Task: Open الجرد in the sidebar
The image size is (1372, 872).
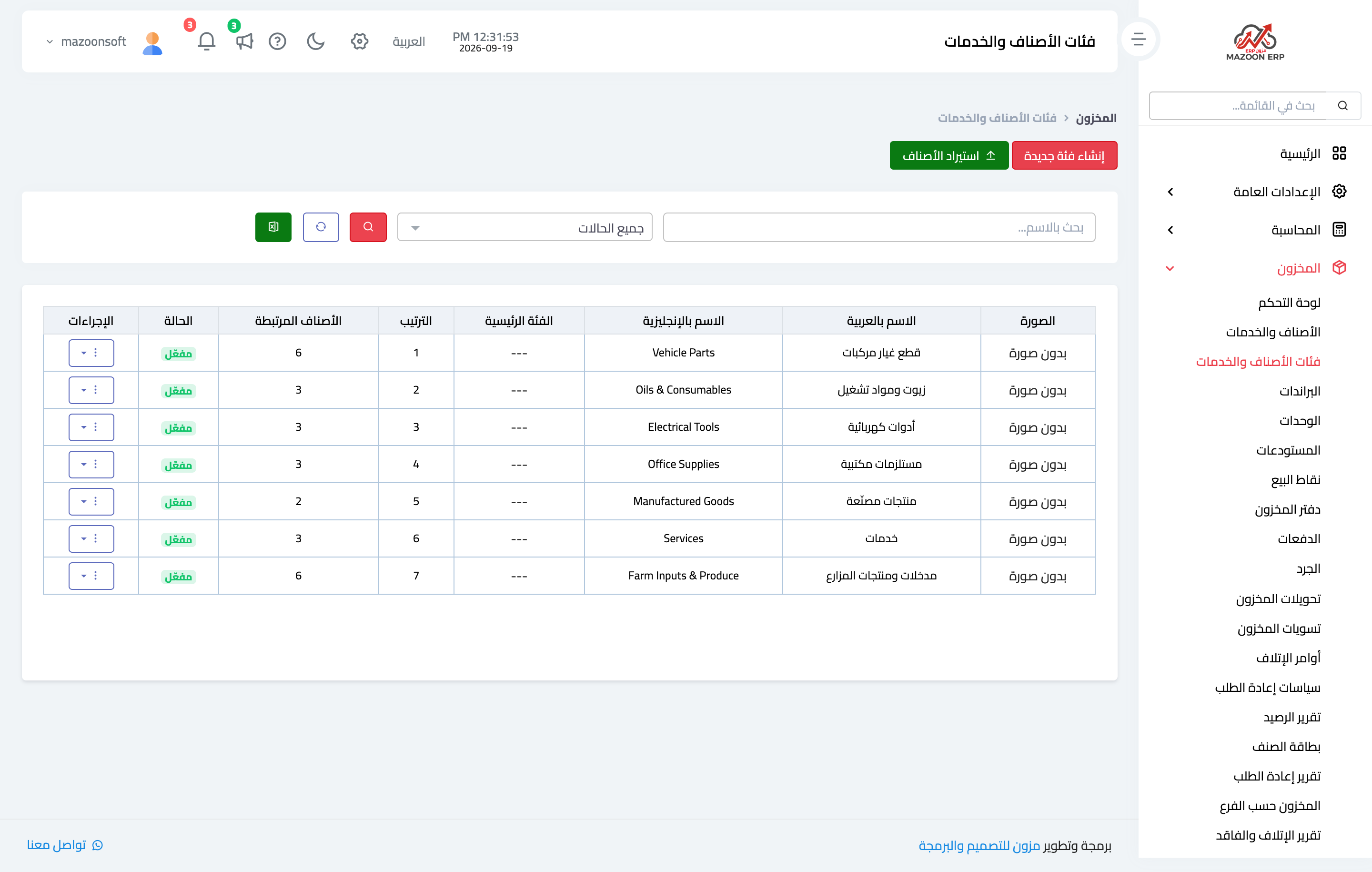Action: (x=1308, y=569)
